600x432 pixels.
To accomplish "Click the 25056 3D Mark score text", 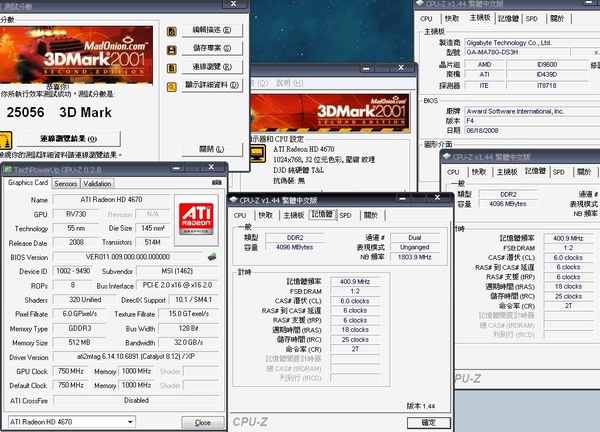I will coord(59,112).
